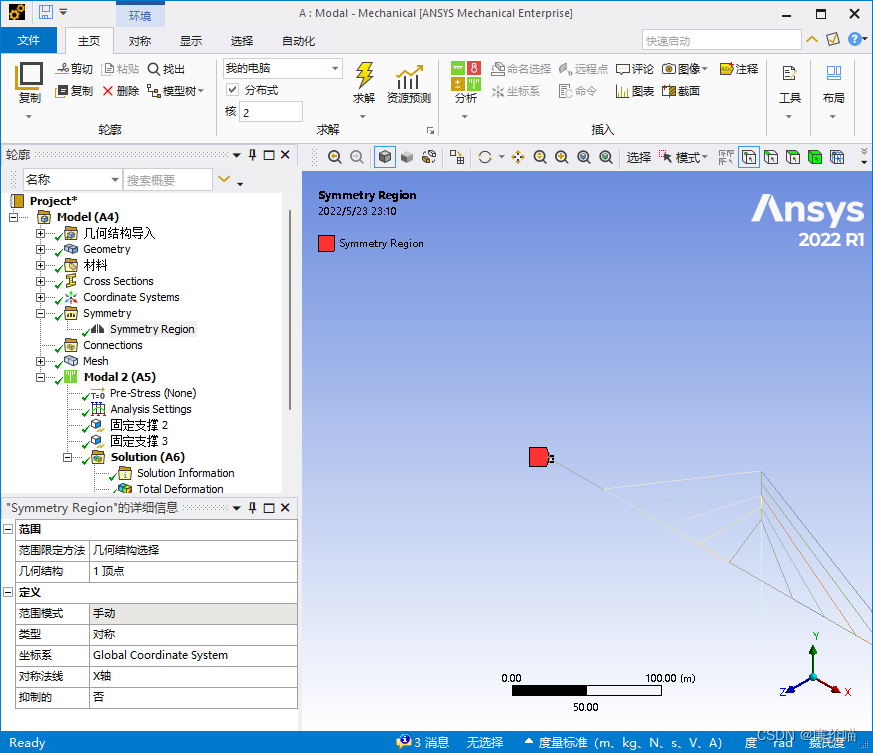
Task: Click the 核 cores number field
Action: click(x=271, y=112)
